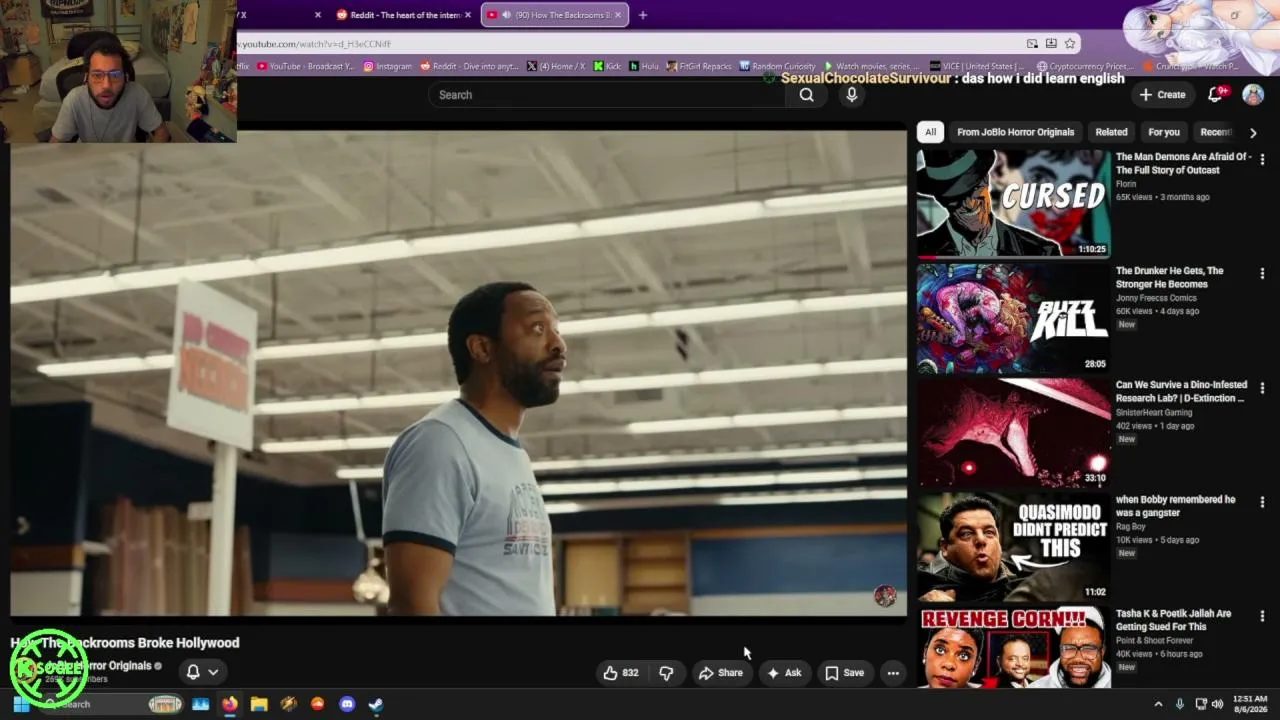Open options for 'Tasha K & Poetik Jallah' video
The height and width of the screenshot is (720, 1280).
[x=1262, y=616]
